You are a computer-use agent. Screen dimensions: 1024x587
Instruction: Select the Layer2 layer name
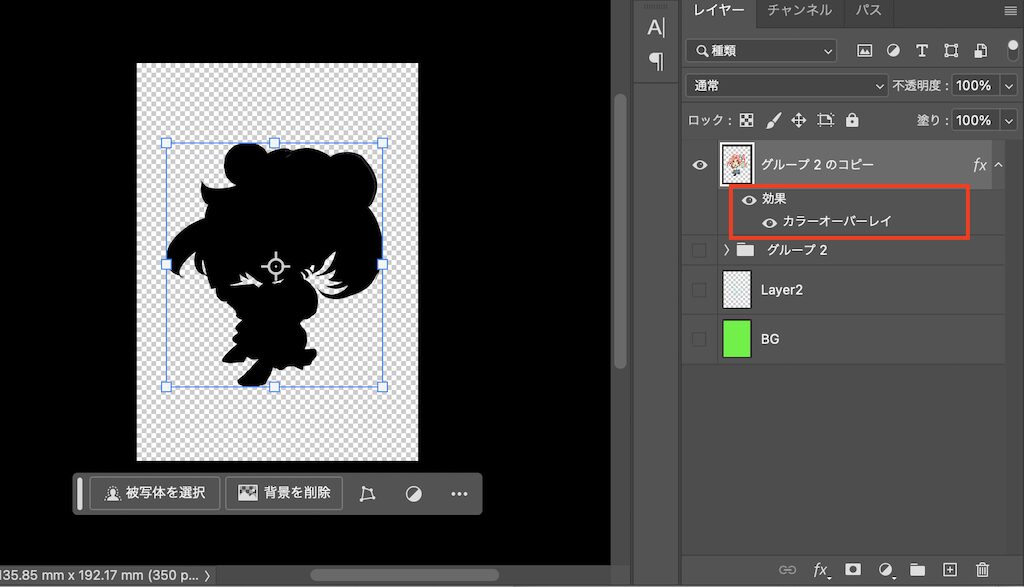[782, 290]
